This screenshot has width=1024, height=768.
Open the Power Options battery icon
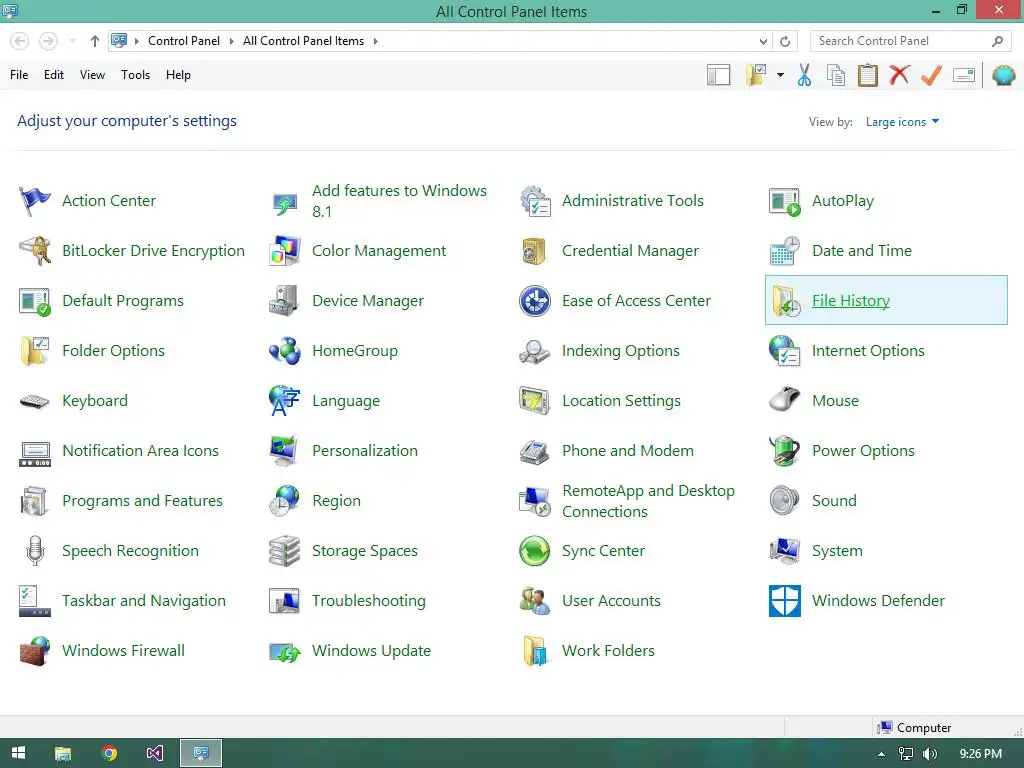click(x=785, y=451)
